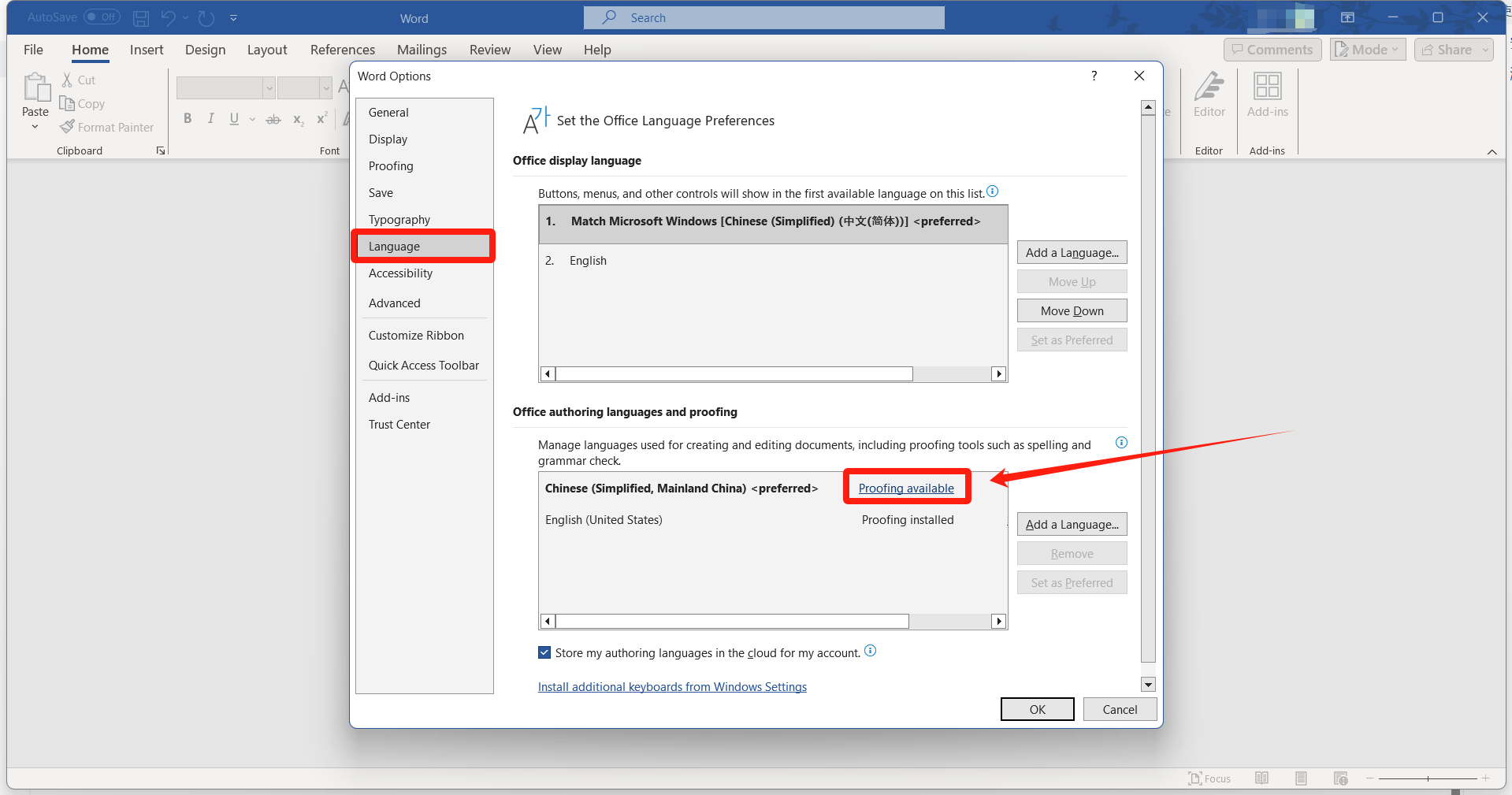
Task: Click the Focus mode icon in status bar
Action: (1195, 778)
